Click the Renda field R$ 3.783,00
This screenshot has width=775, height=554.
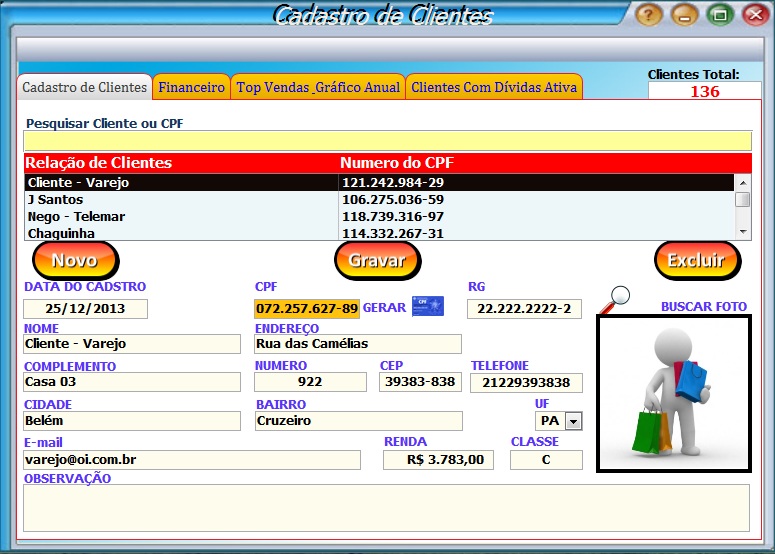[438, 460]
